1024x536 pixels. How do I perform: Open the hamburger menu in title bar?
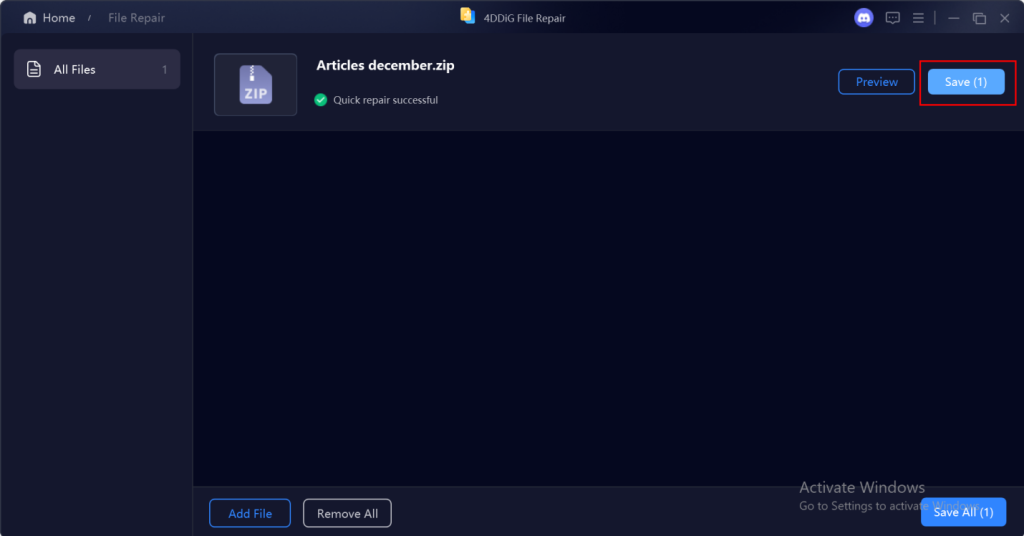tap(918, 18)
